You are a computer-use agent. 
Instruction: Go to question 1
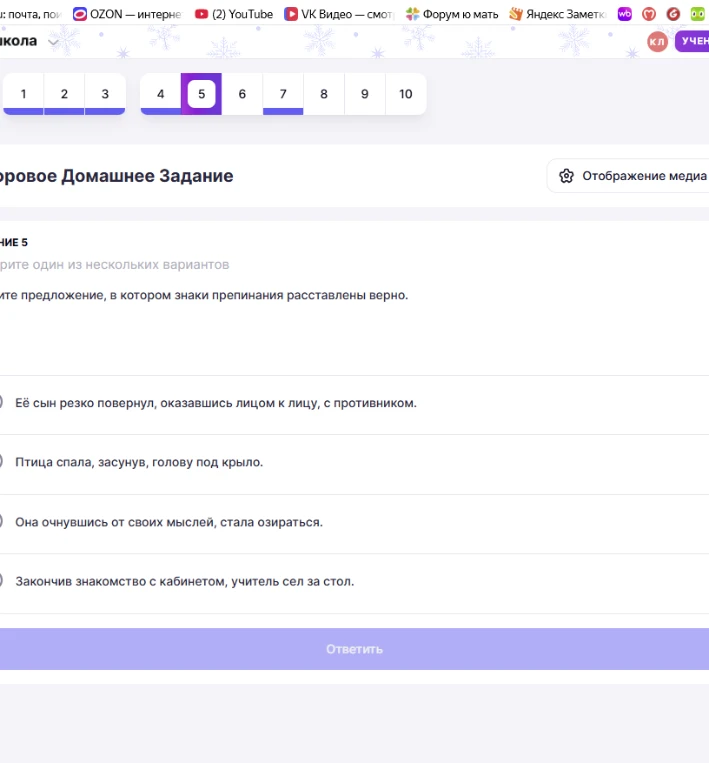(23, 94)
